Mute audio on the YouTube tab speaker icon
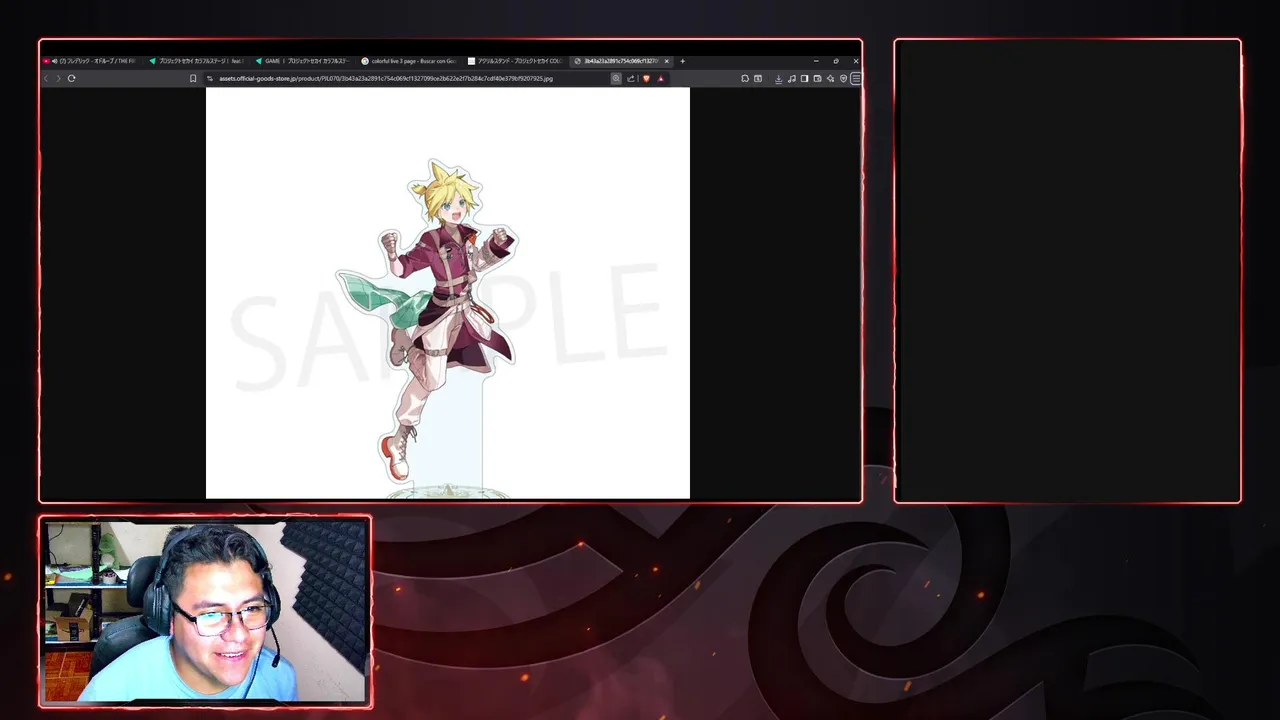 coord(55,61)
